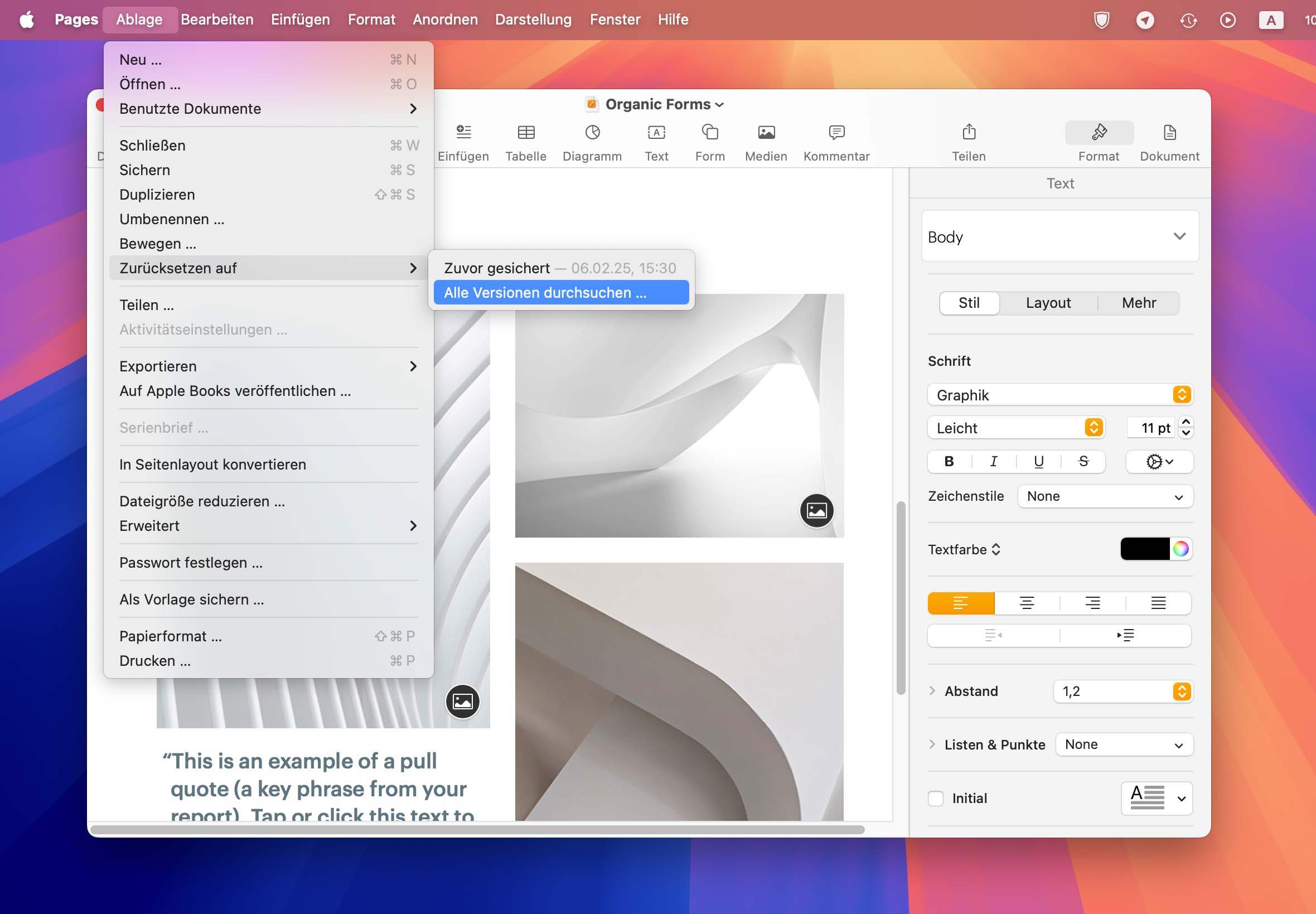Image resolution: width=1316 pixels, height=914 pixels.
Task: Toggle underline formatting
Action: [x=1038, y=462]
